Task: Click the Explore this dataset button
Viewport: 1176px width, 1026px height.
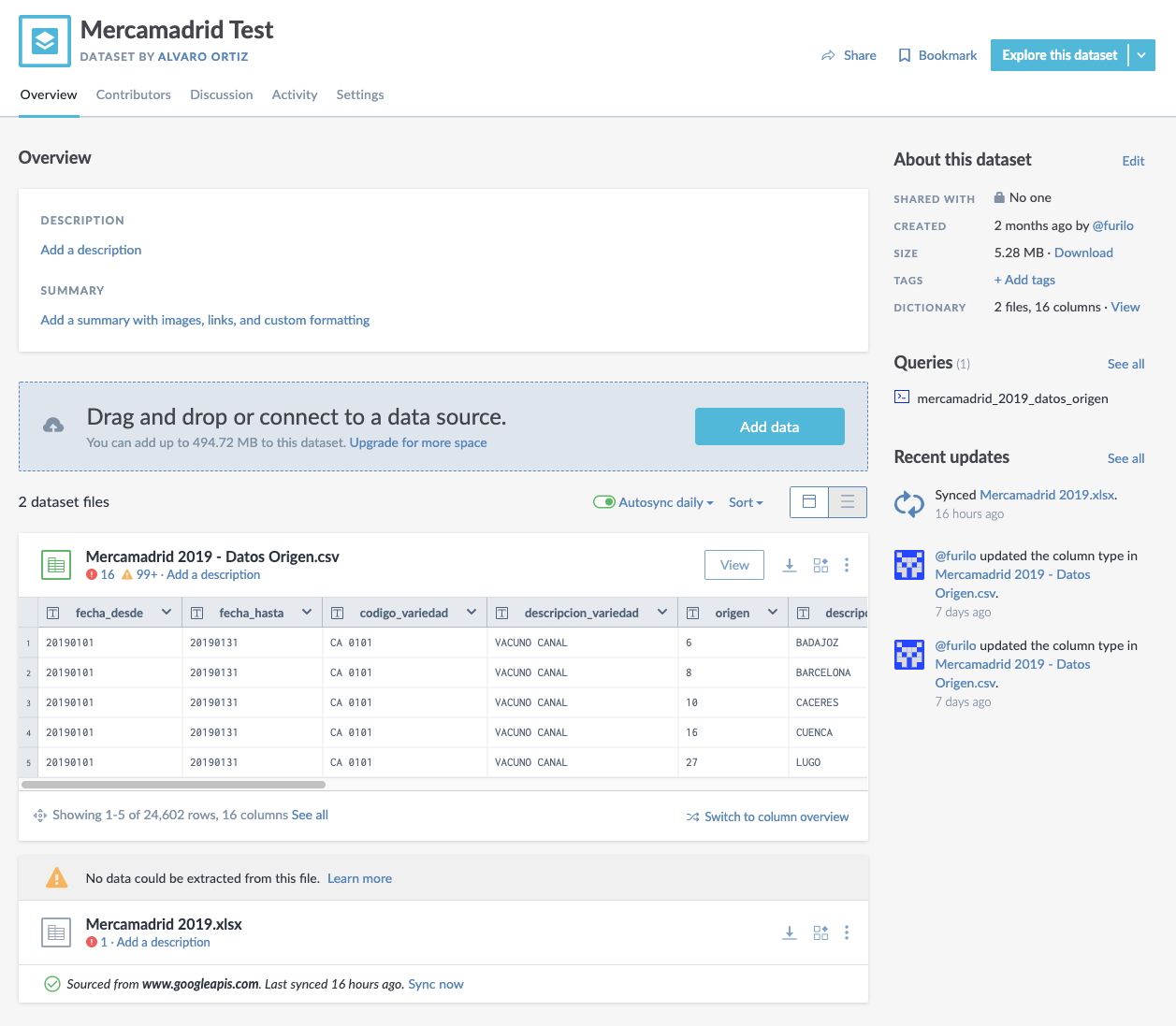Action: coord(1059,55)
